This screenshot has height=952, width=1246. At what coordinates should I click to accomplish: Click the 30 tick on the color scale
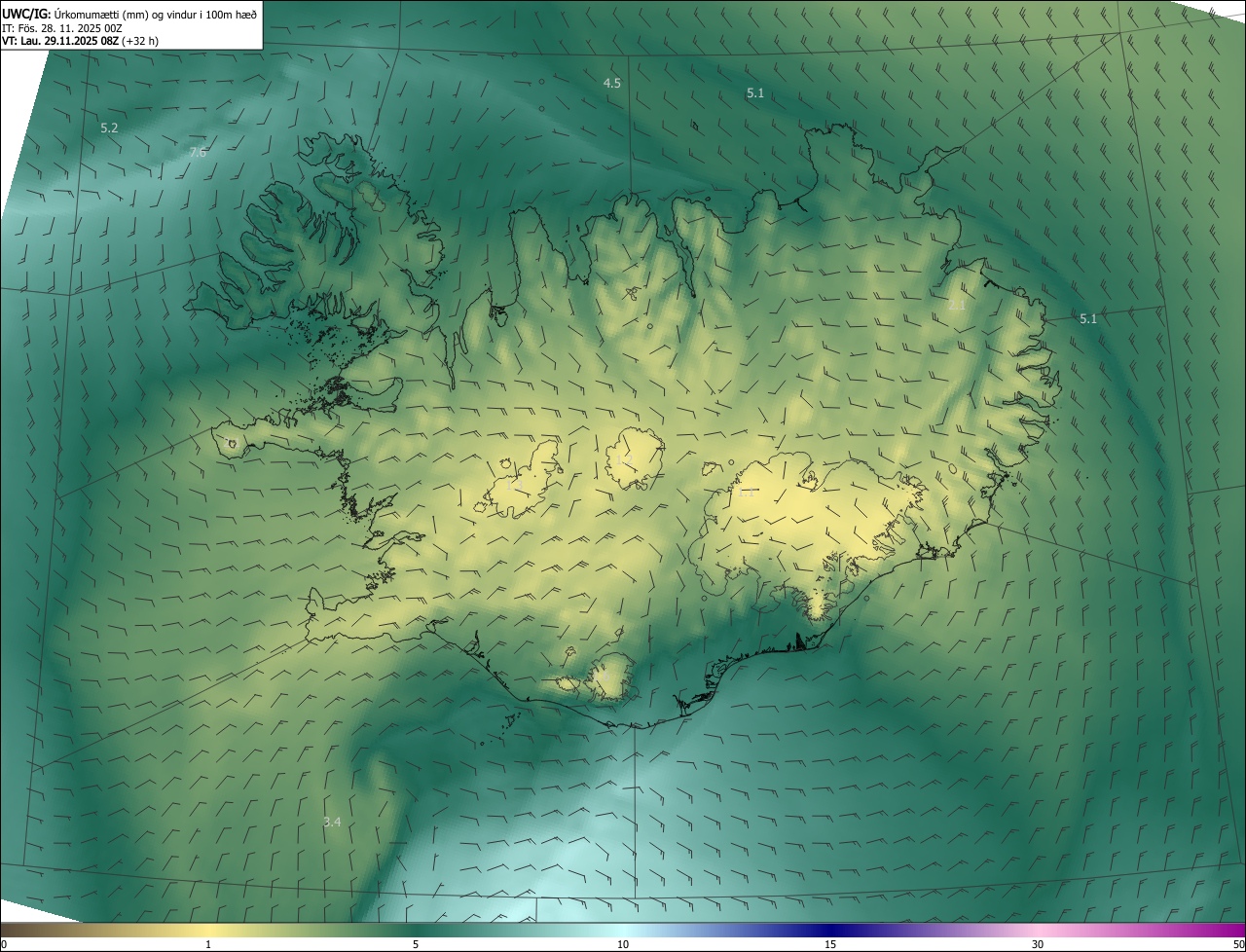[1038, 944]
